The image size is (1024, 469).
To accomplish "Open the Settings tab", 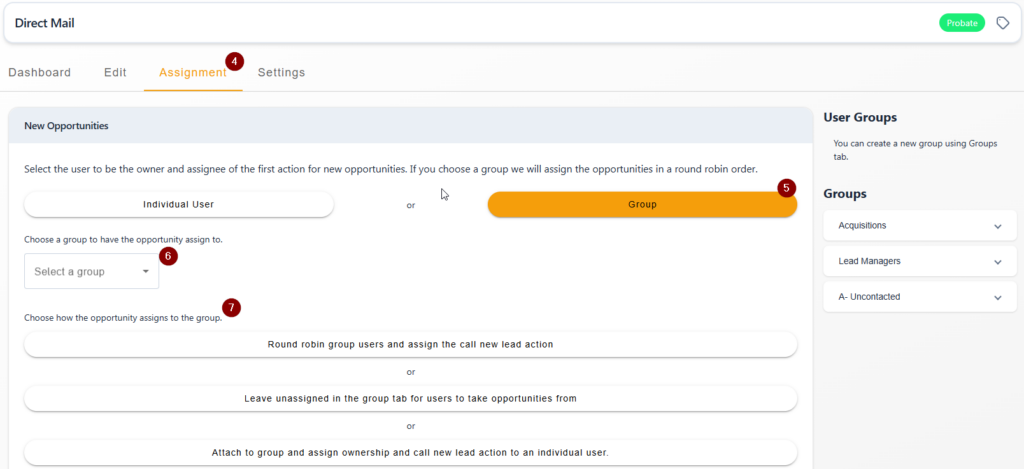I will click(281, 73).
